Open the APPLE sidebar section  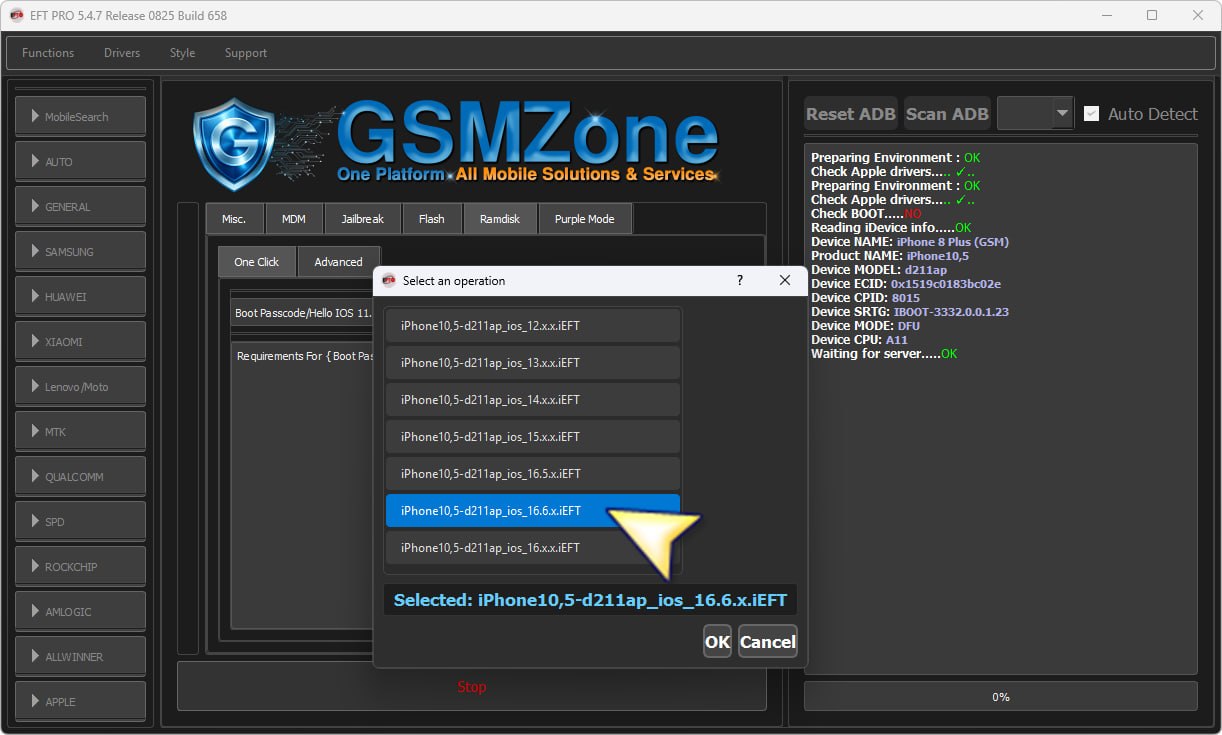80,701
